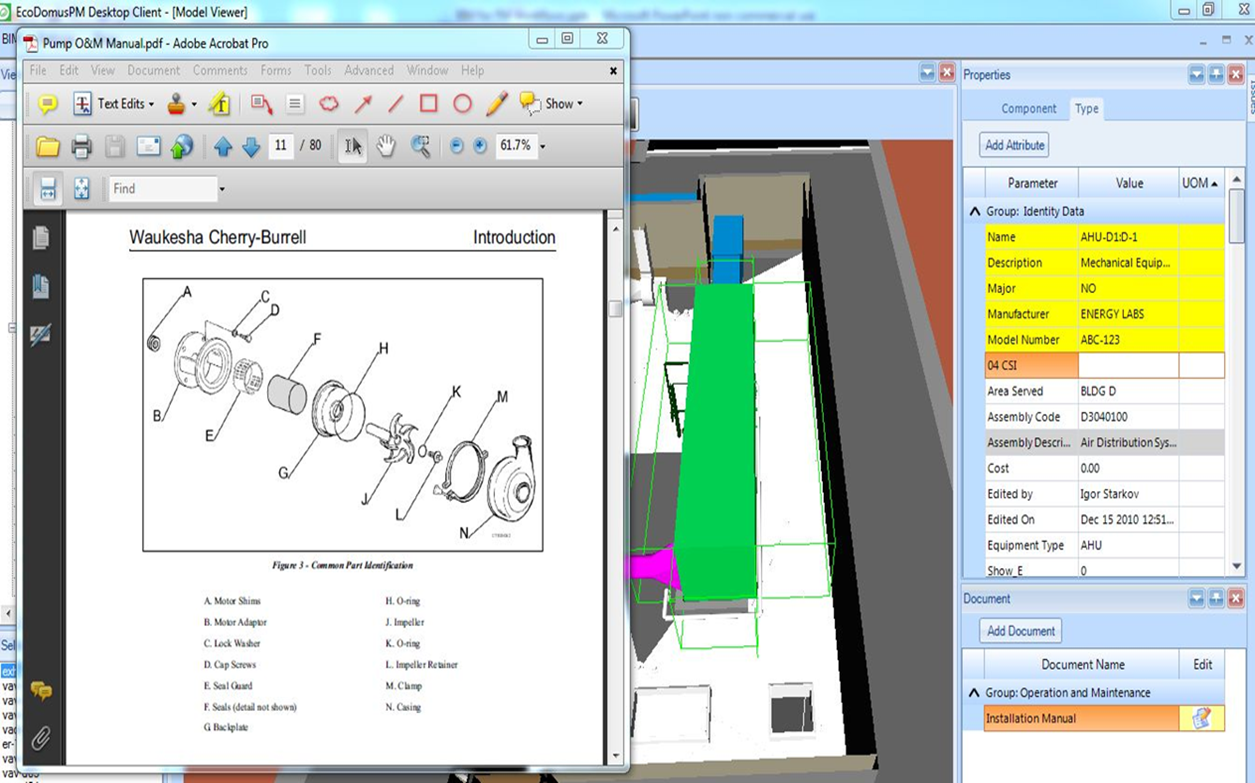Screen dimensions: 1255x783
Task: Click the Marquee Zoom magnifier tool
Action: [x=420, y=147]
